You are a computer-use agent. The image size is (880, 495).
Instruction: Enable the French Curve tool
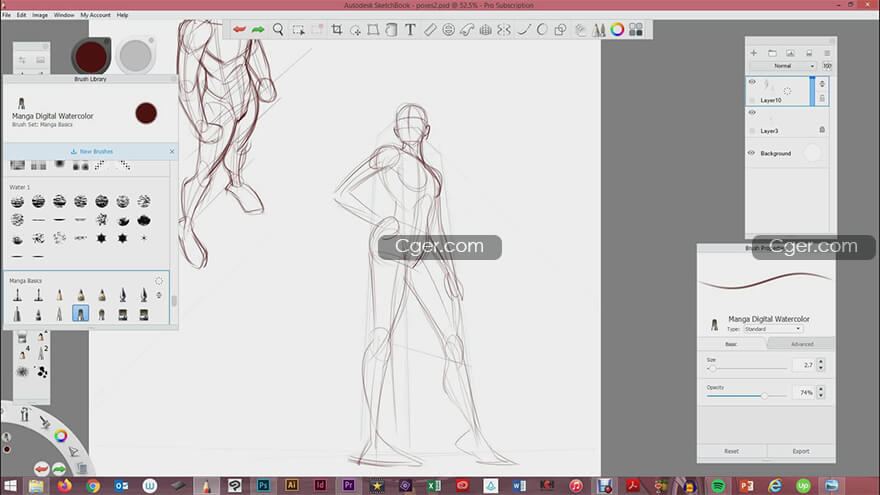(467, 29)
